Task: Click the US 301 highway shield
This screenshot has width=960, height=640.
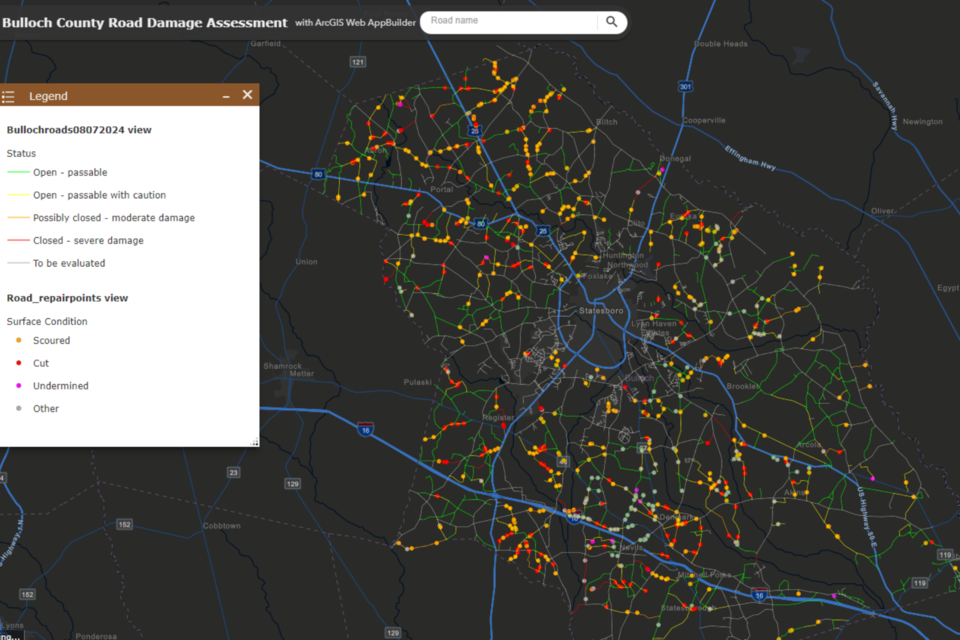Action: coord(685,86)
